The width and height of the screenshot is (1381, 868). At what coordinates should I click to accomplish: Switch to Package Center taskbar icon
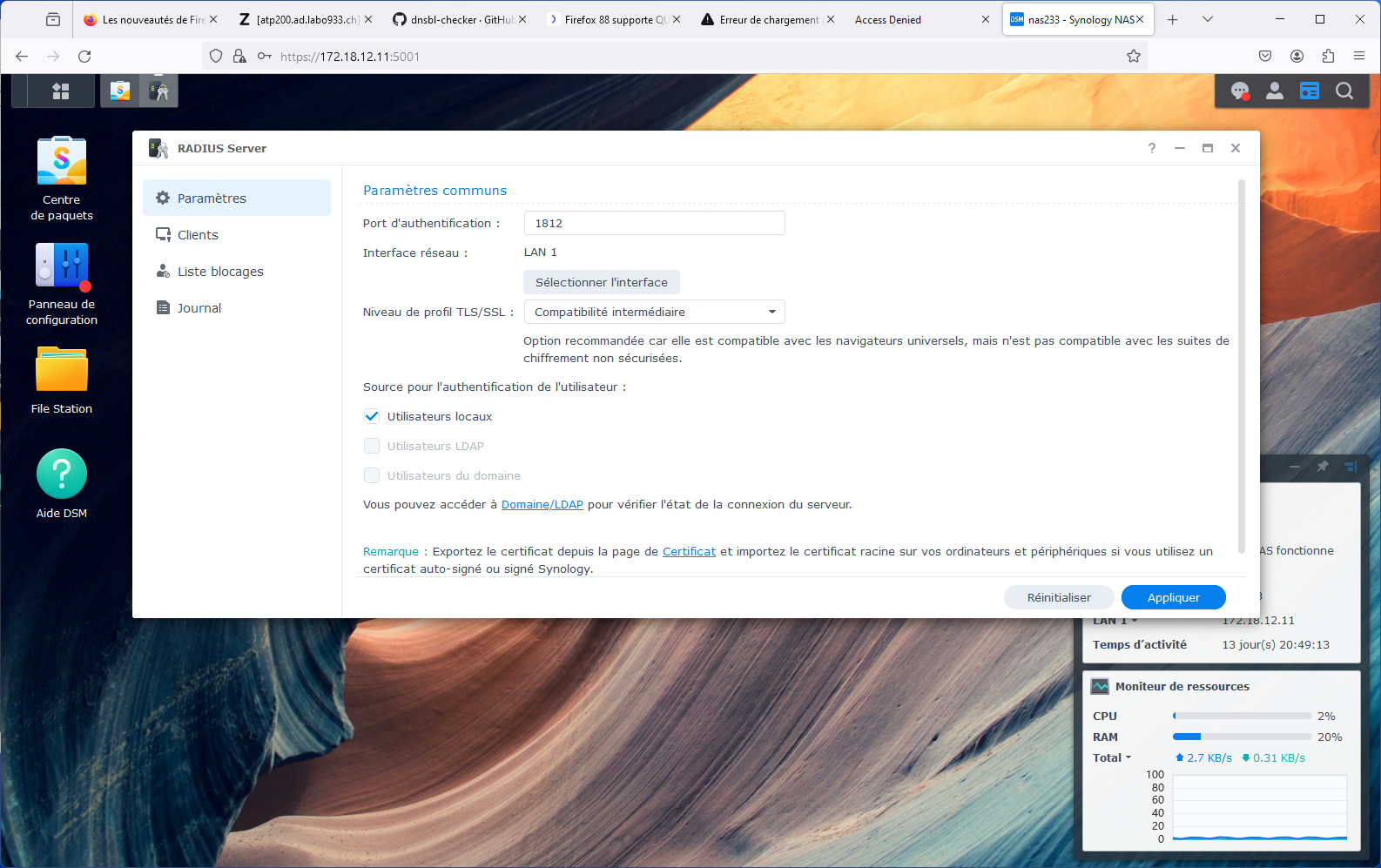pyautogui.click(x=120, y=91)
